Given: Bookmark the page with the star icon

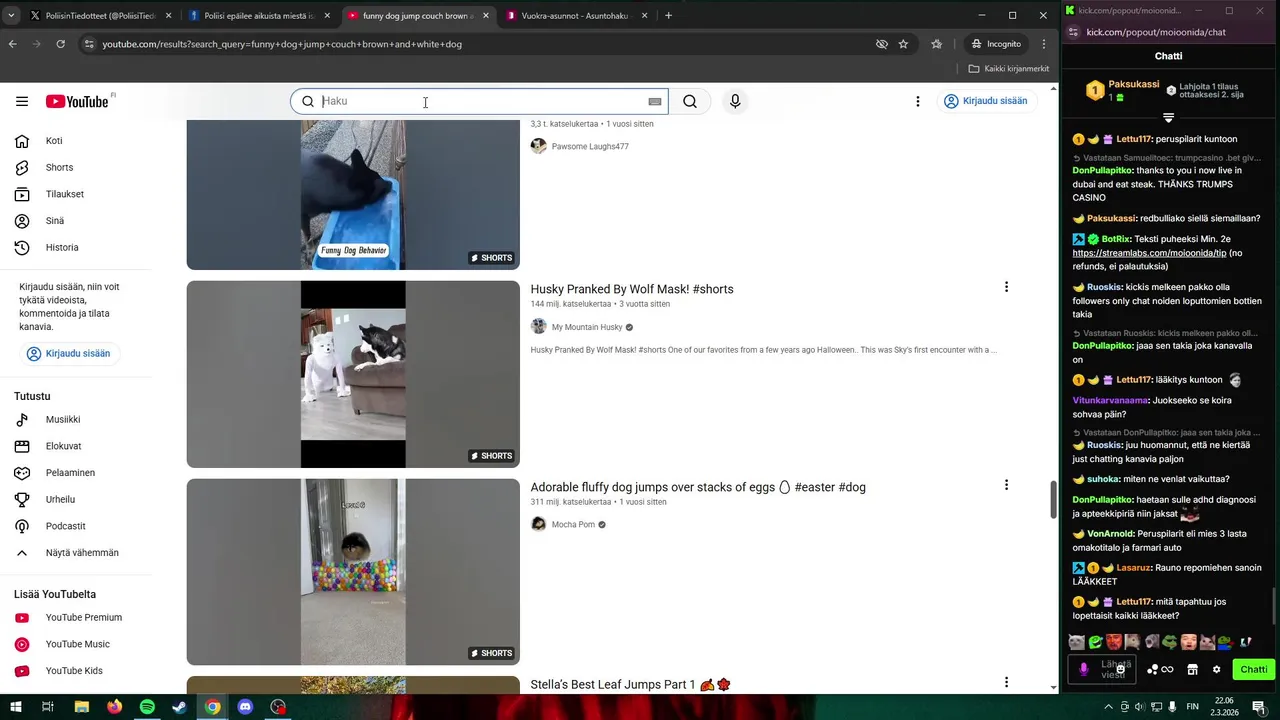Looking at the screenshot, I should [x=903, y=44].
